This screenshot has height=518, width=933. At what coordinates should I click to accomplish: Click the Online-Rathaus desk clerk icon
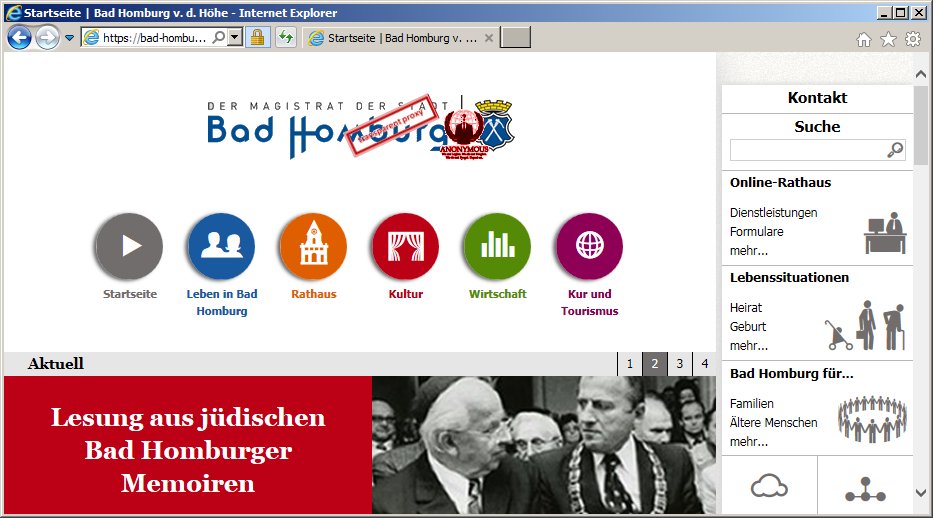[885, 233]
